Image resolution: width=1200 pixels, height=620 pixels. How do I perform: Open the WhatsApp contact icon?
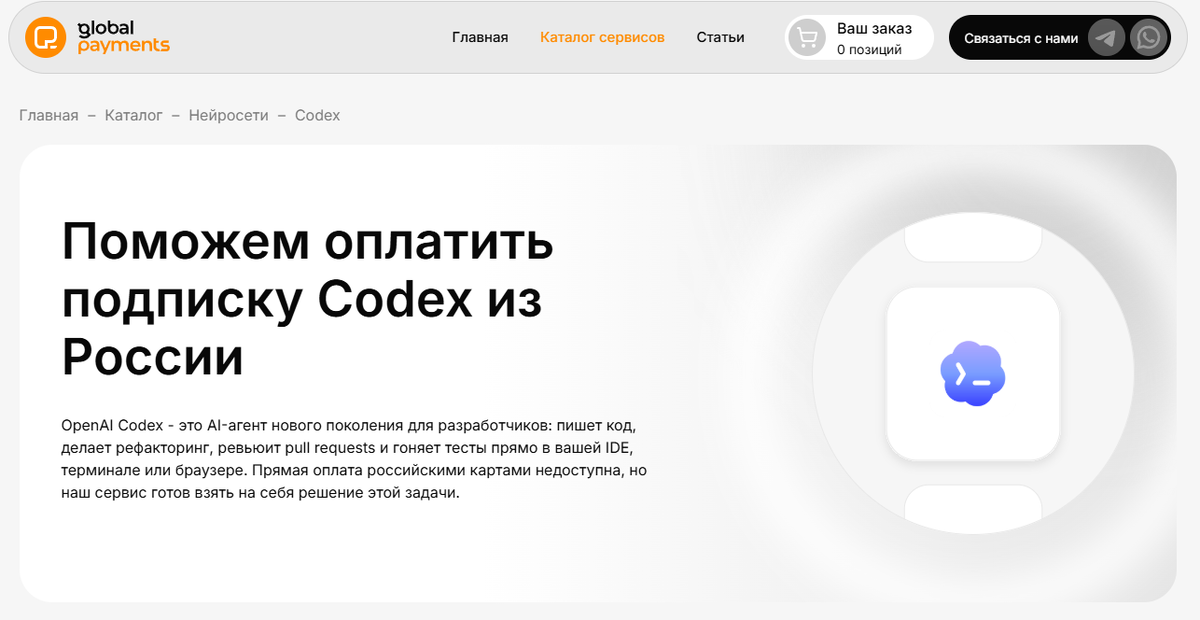[x=1148, y=38]
